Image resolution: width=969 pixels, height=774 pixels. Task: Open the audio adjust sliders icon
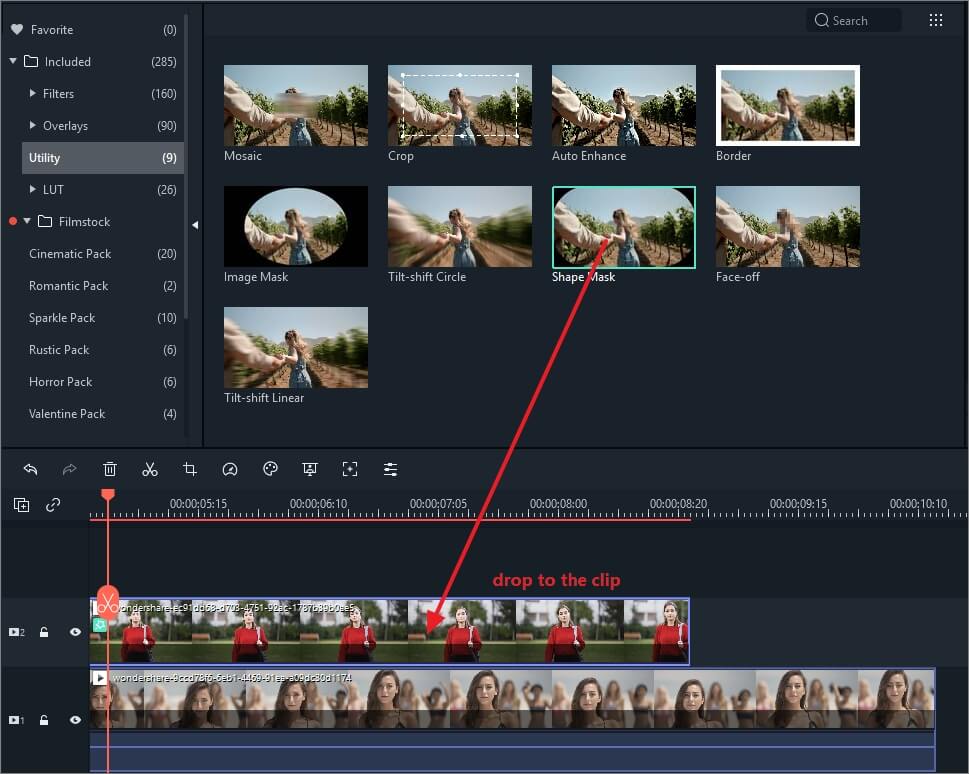coord(390,469)
